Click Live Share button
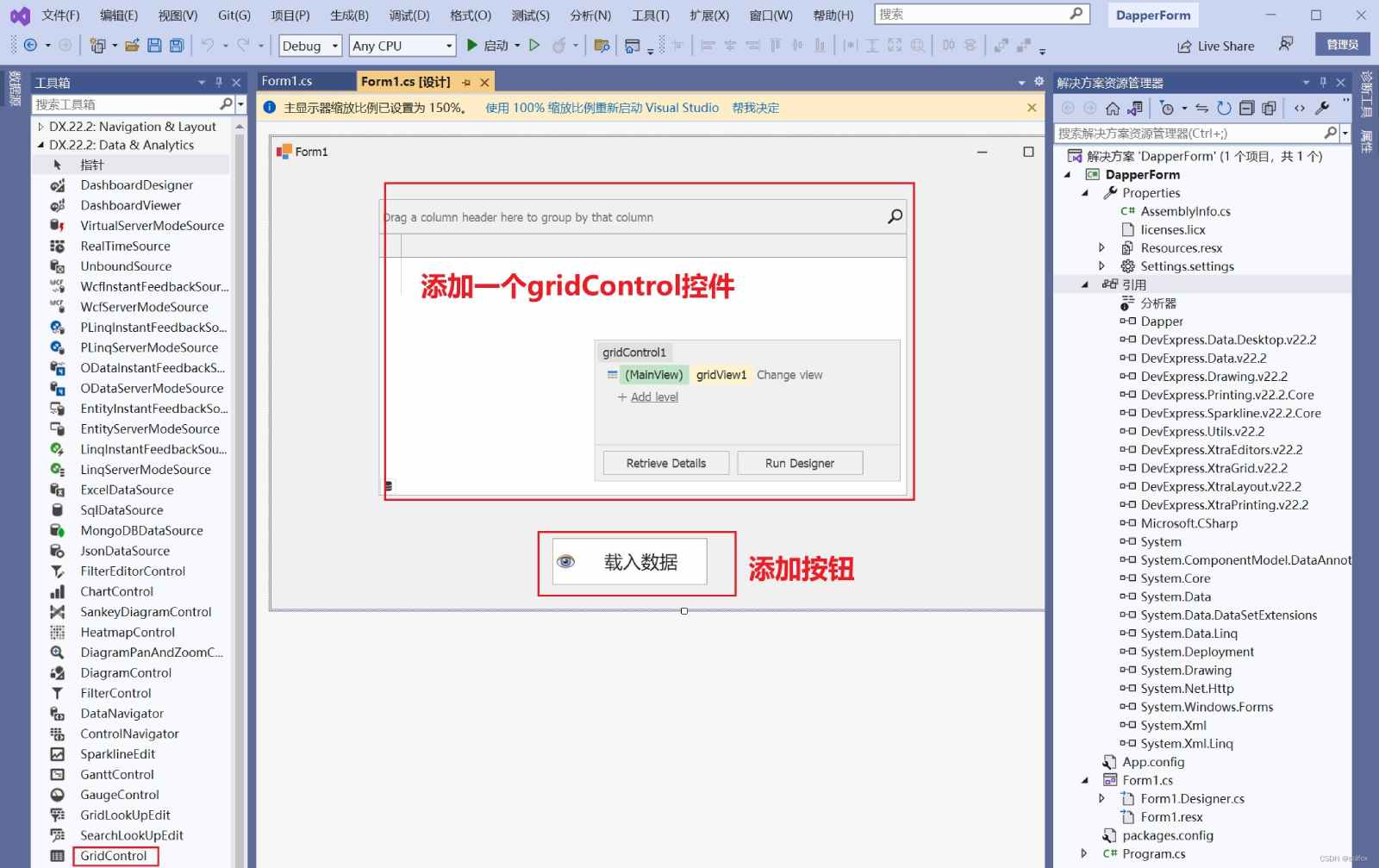 [x=1216, y=46]
